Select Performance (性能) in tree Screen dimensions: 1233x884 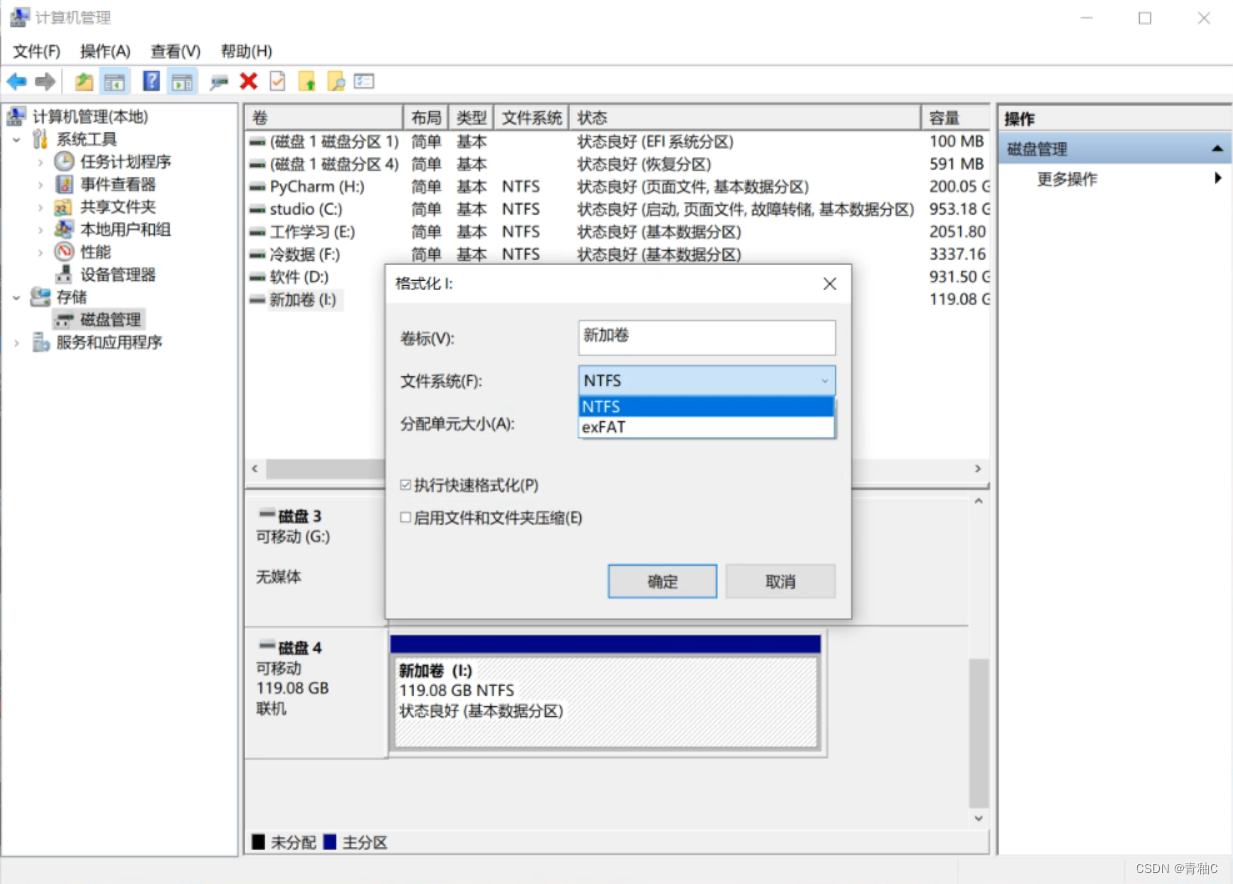[95, 252]
